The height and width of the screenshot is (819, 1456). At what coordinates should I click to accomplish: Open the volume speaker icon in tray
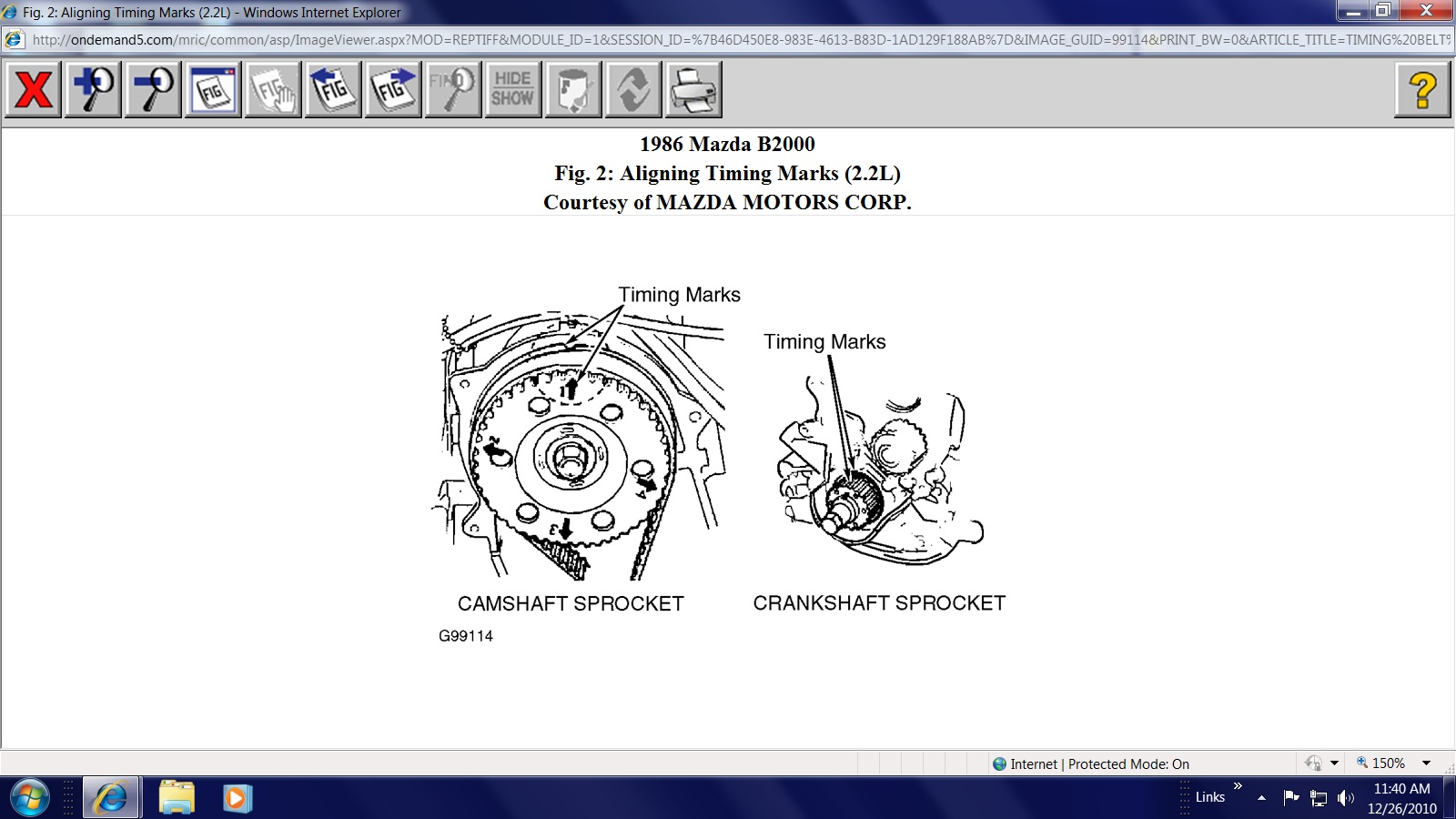tap(1346, 799)
